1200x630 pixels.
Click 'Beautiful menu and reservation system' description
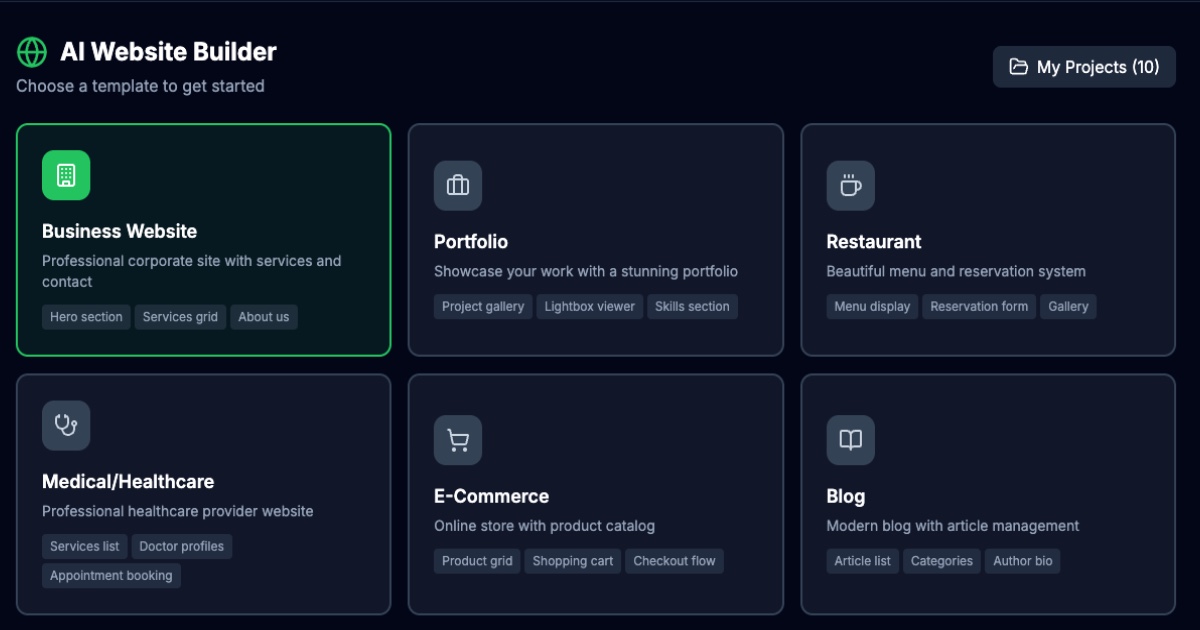click(956, 271)
